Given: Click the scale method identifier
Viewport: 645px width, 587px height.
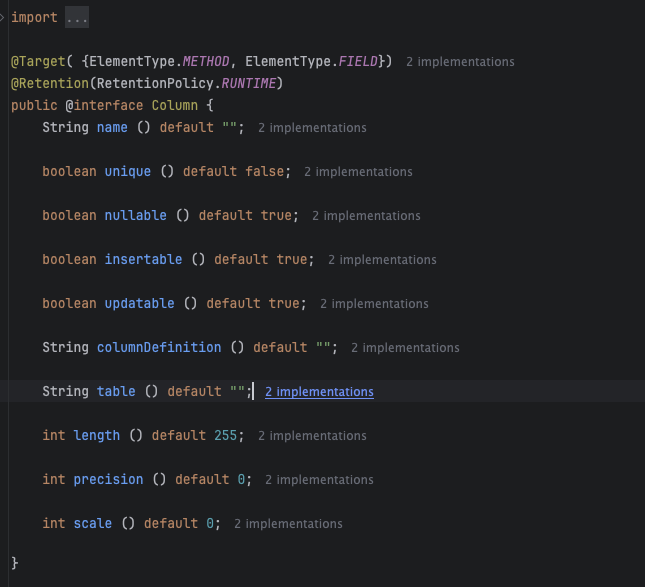Looking at the screenshot, I should pyautogui.click(x=93, y=524).
